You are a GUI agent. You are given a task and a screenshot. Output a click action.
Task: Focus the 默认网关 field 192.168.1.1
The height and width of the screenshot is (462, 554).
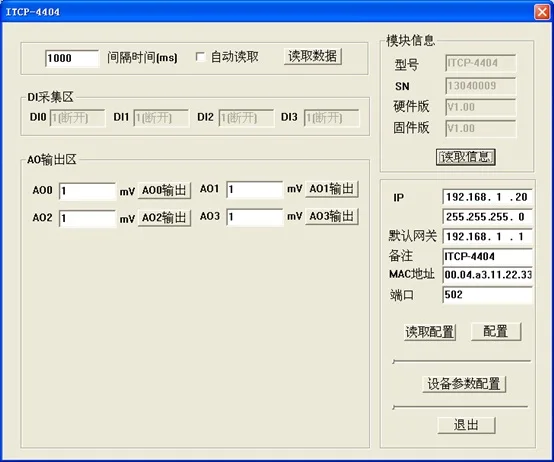coord(488,237)
